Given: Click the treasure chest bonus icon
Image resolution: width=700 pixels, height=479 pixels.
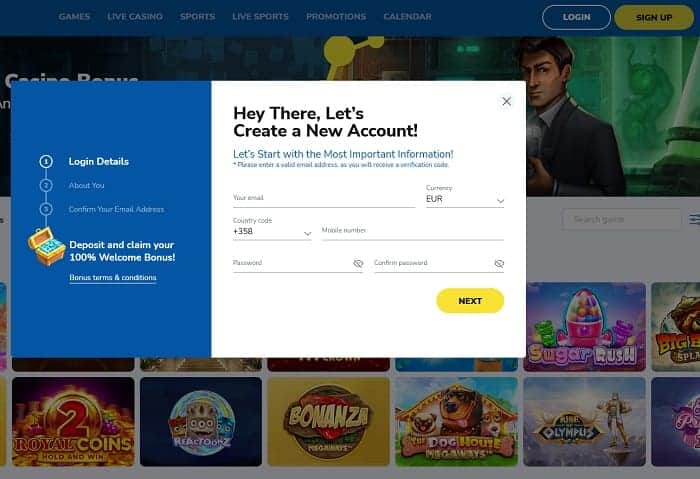Looking at the screenshot, I should [46, 246].
